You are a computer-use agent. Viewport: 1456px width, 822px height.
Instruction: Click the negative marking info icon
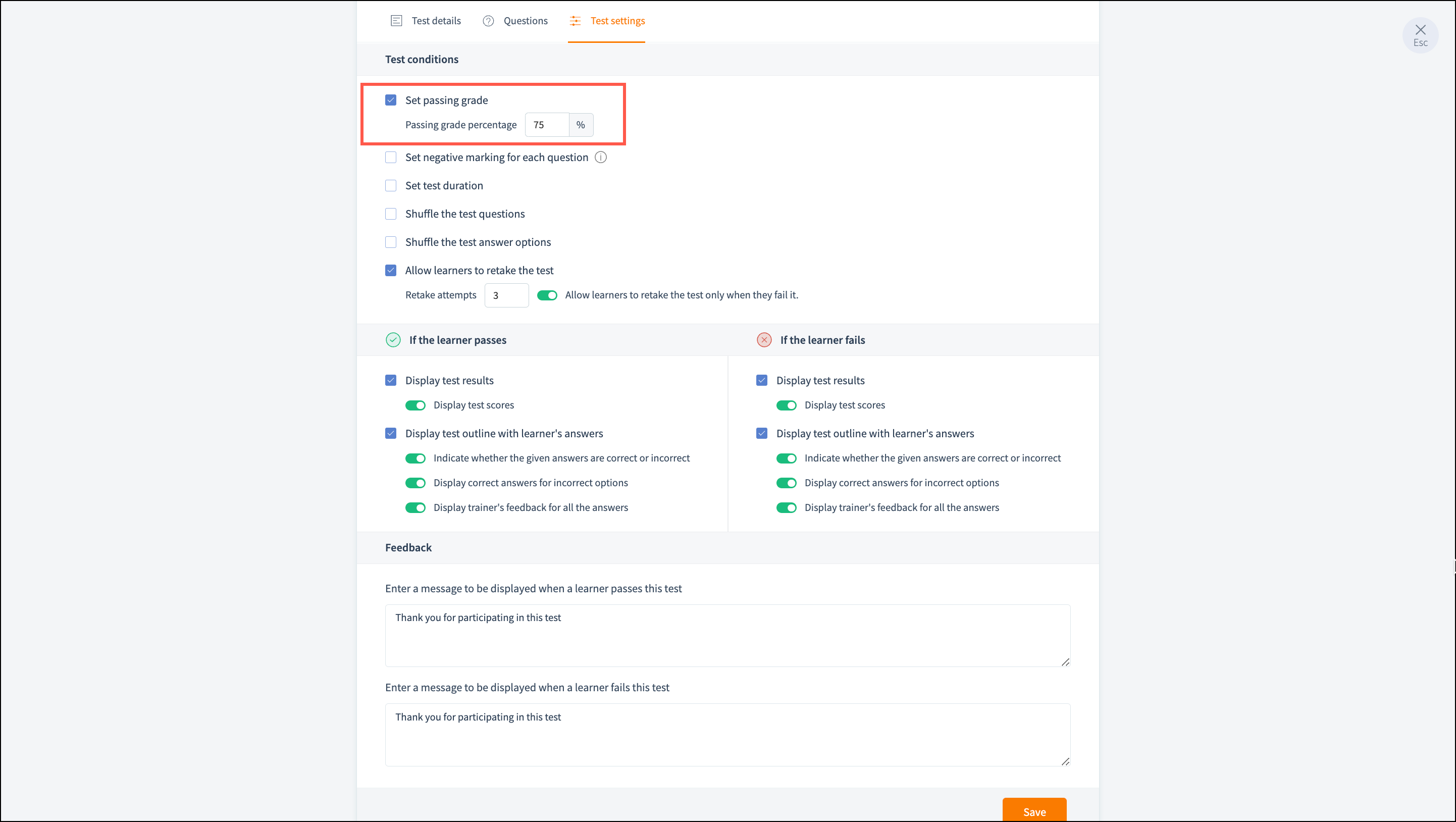tap(601, 158)
